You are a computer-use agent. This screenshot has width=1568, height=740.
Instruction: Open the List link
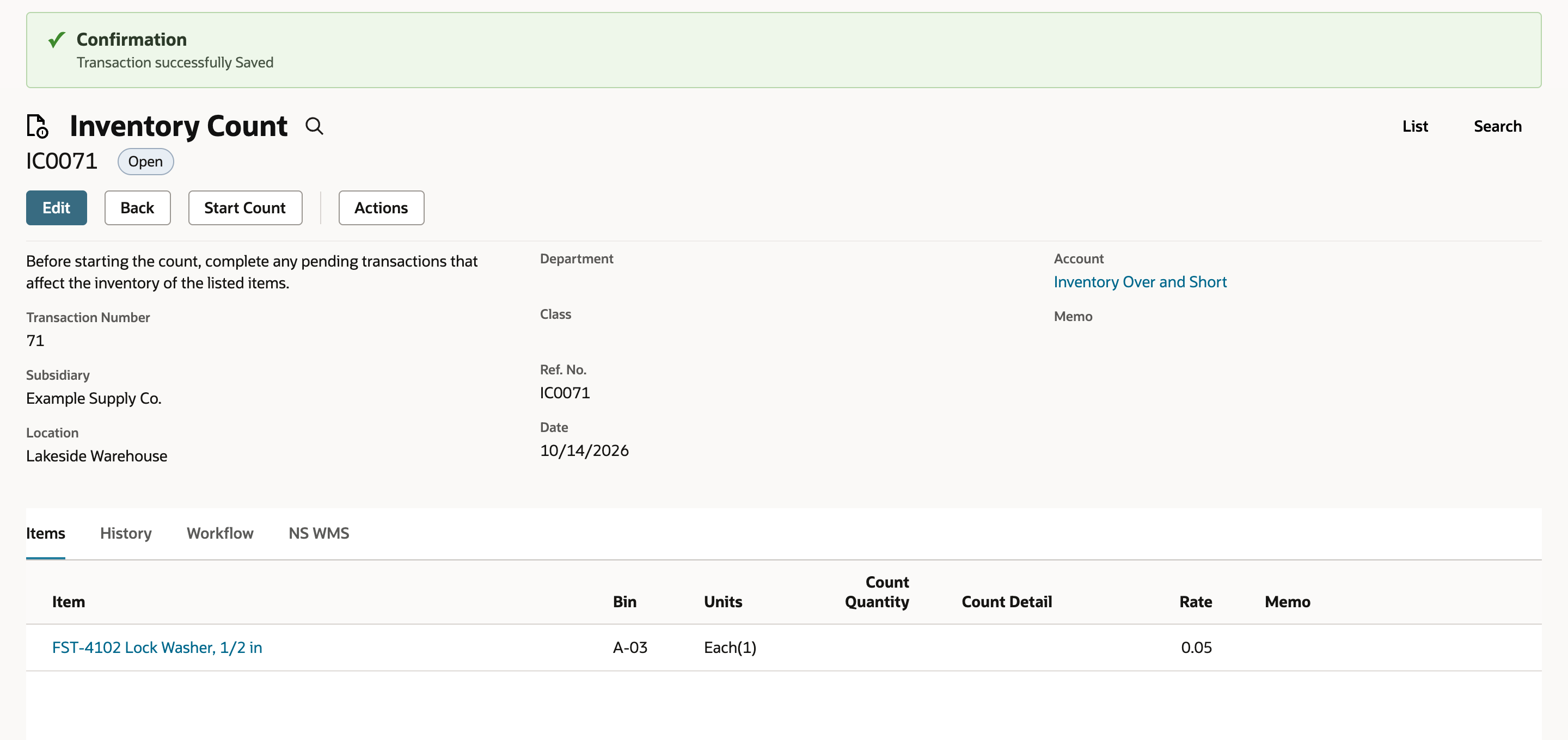click(1414, 126)
